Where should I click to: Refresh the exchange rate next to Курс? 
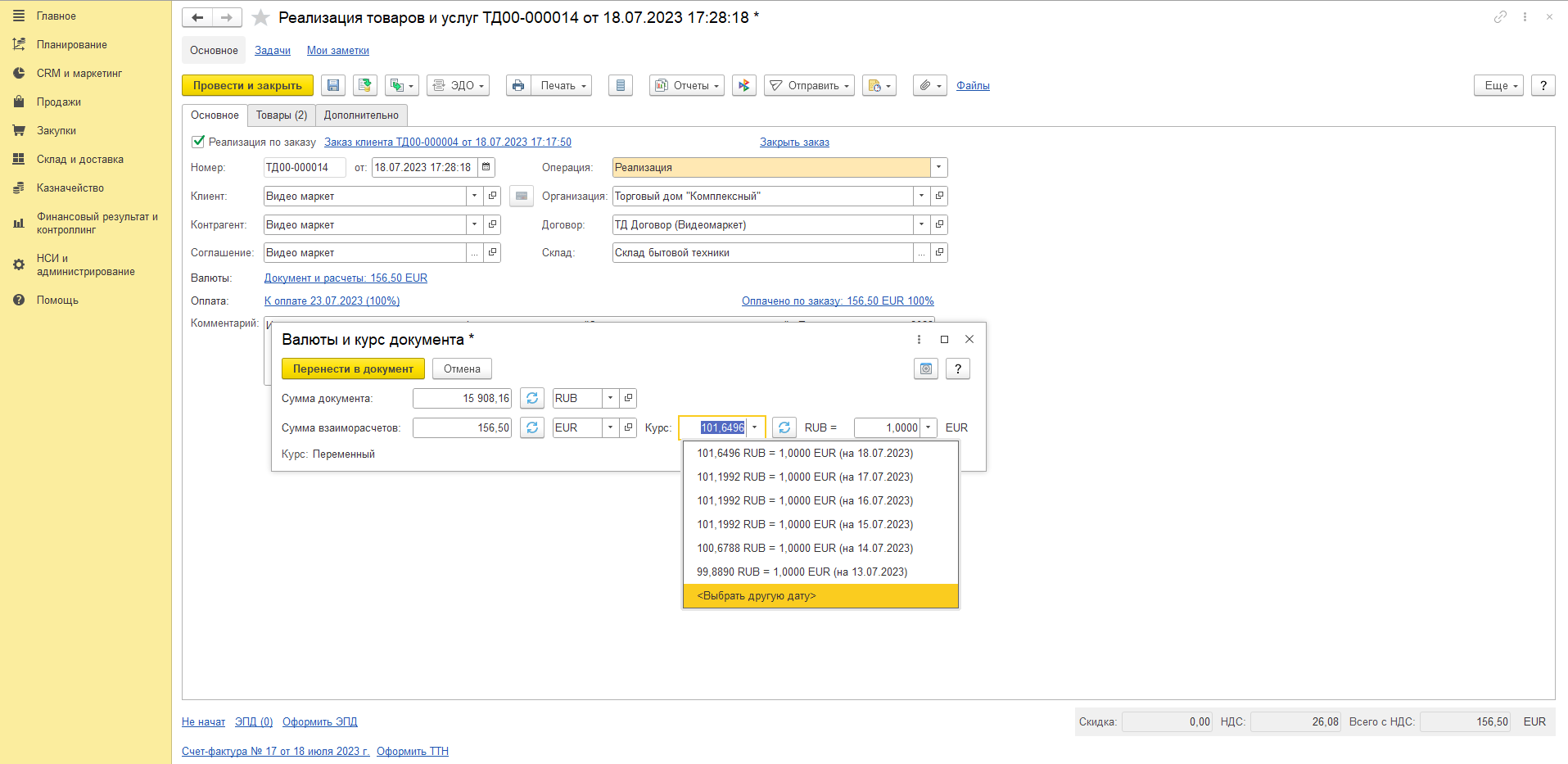pyautogui.click(x=784, y=427)
